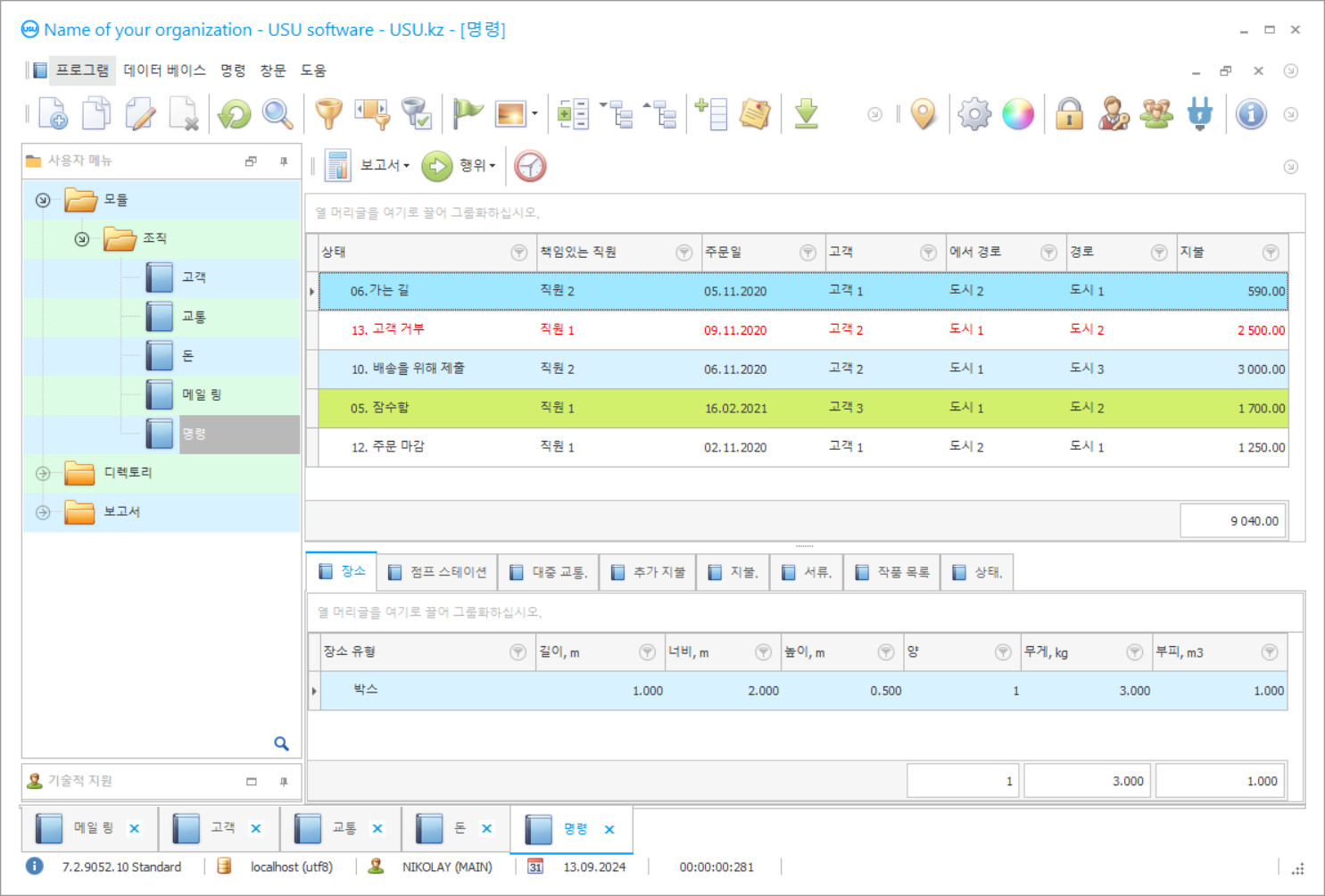
Task: Switch to the 점프 스테이션 tab
Action: [x=437, y=572]
